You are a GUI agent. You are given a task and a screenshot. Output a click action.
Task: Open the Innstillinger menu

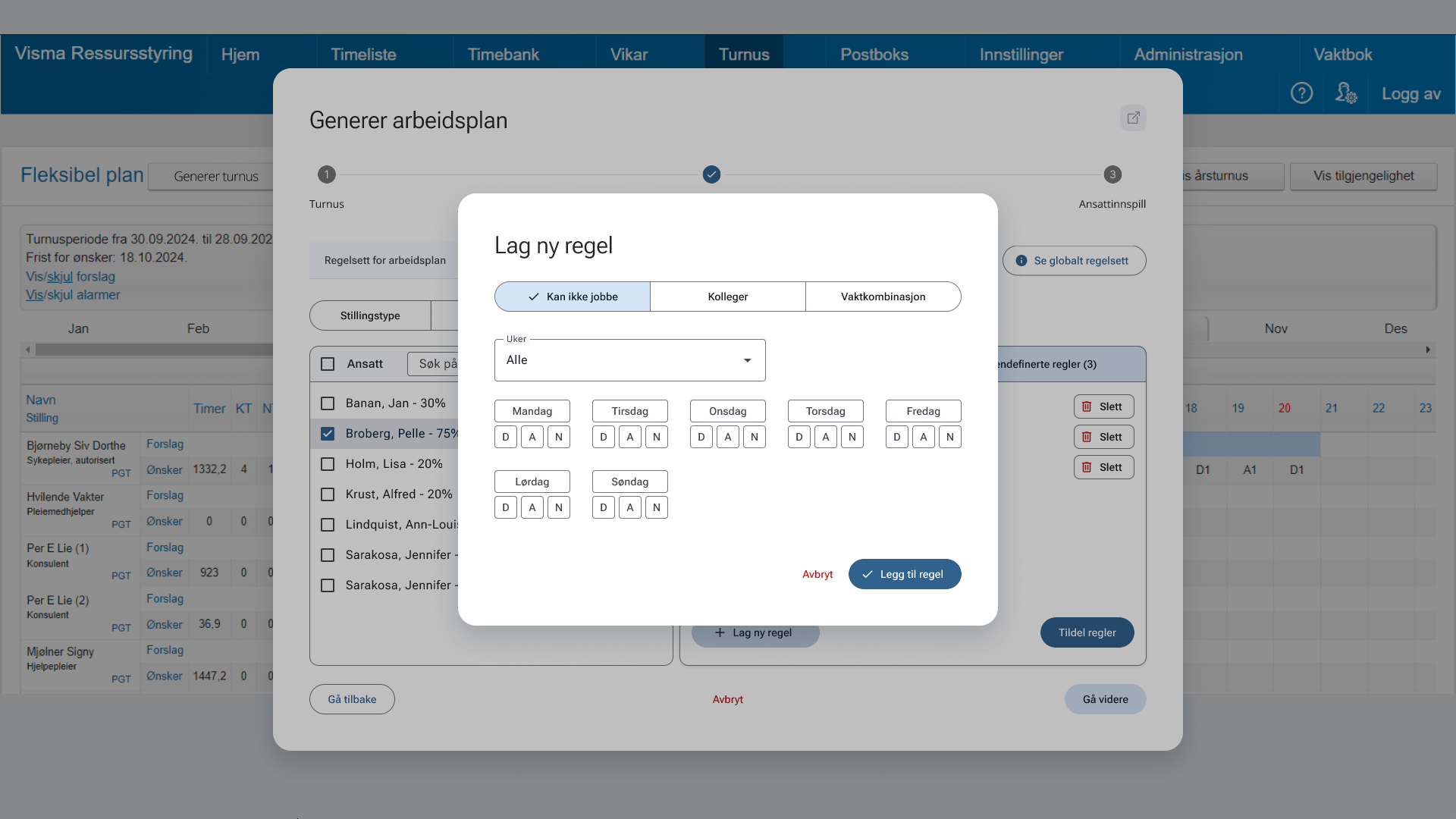click(x=1021, y=55)
